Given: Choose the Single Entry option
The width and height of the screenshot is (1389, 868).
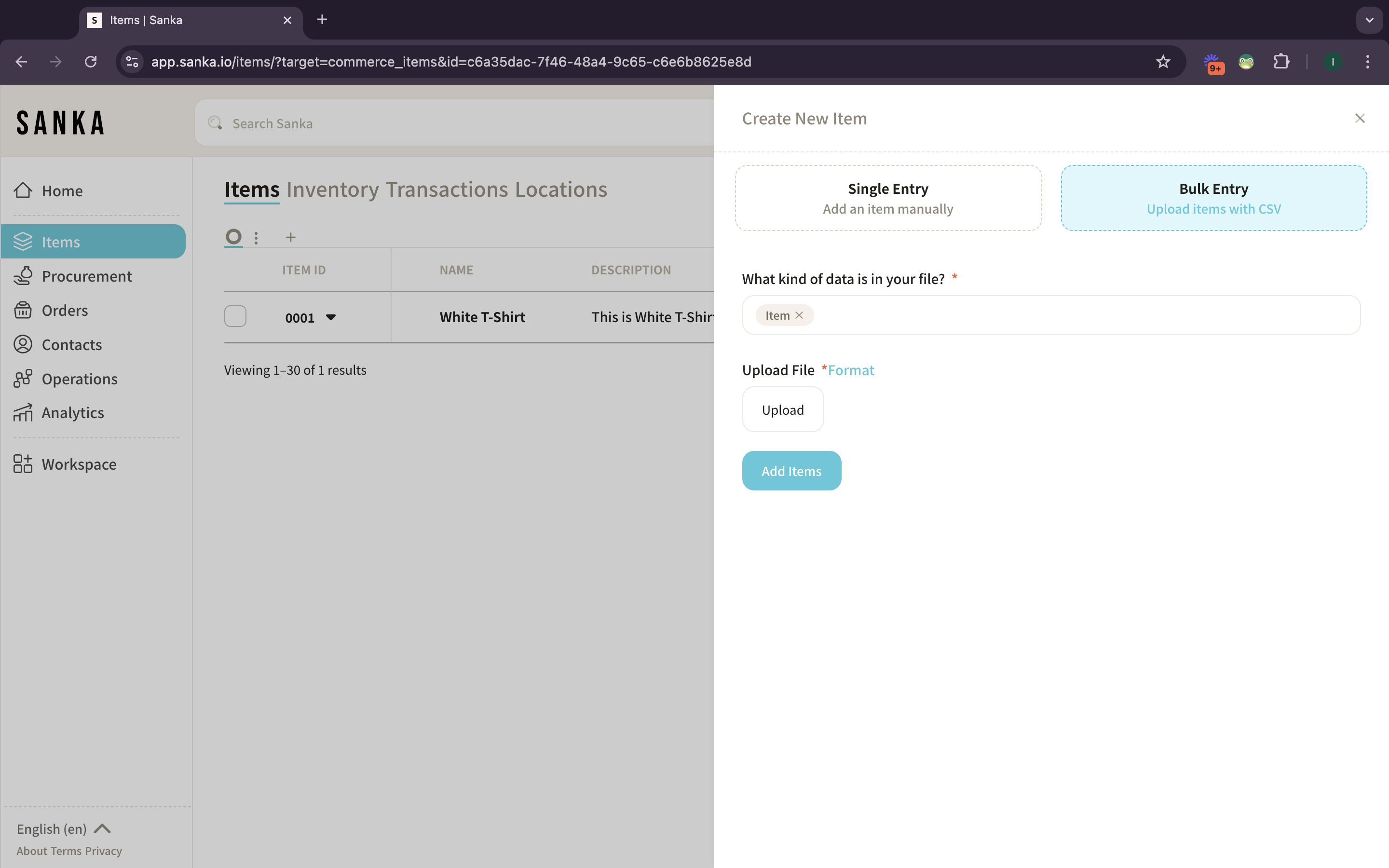Looking at the screenshot, I should click(x=888, y=198).
